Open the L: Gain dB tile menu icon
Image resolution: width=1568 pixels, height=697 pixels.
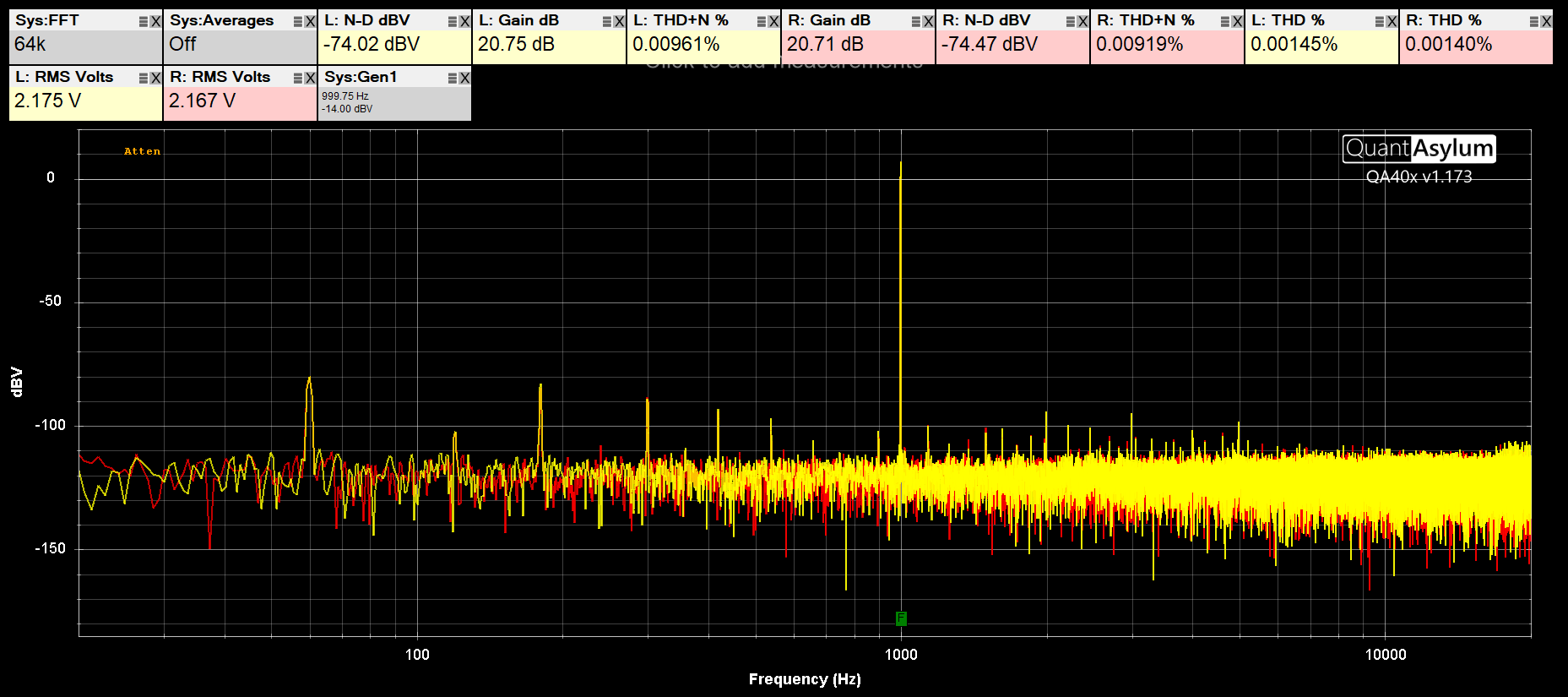pos(607,21)
